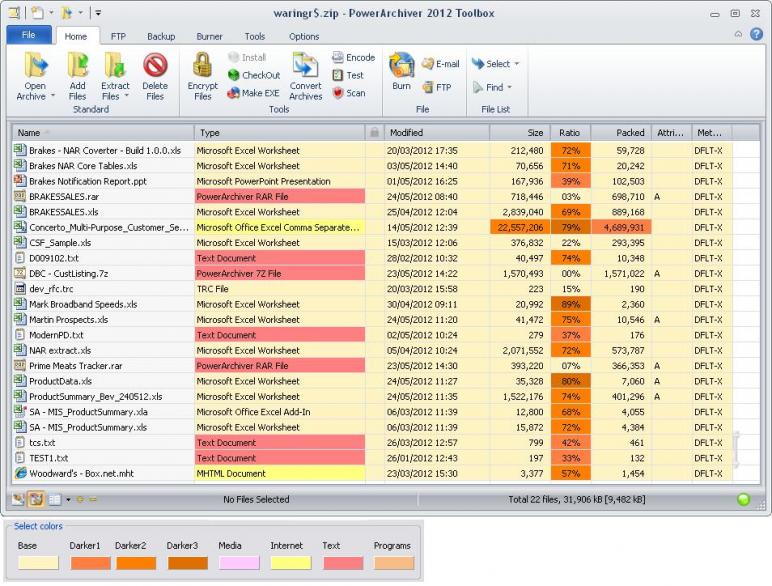The width and height of the screenshot is (772, 586).
Task: Switch to the Home ribbon tab
Action: [x=75, y=36]
